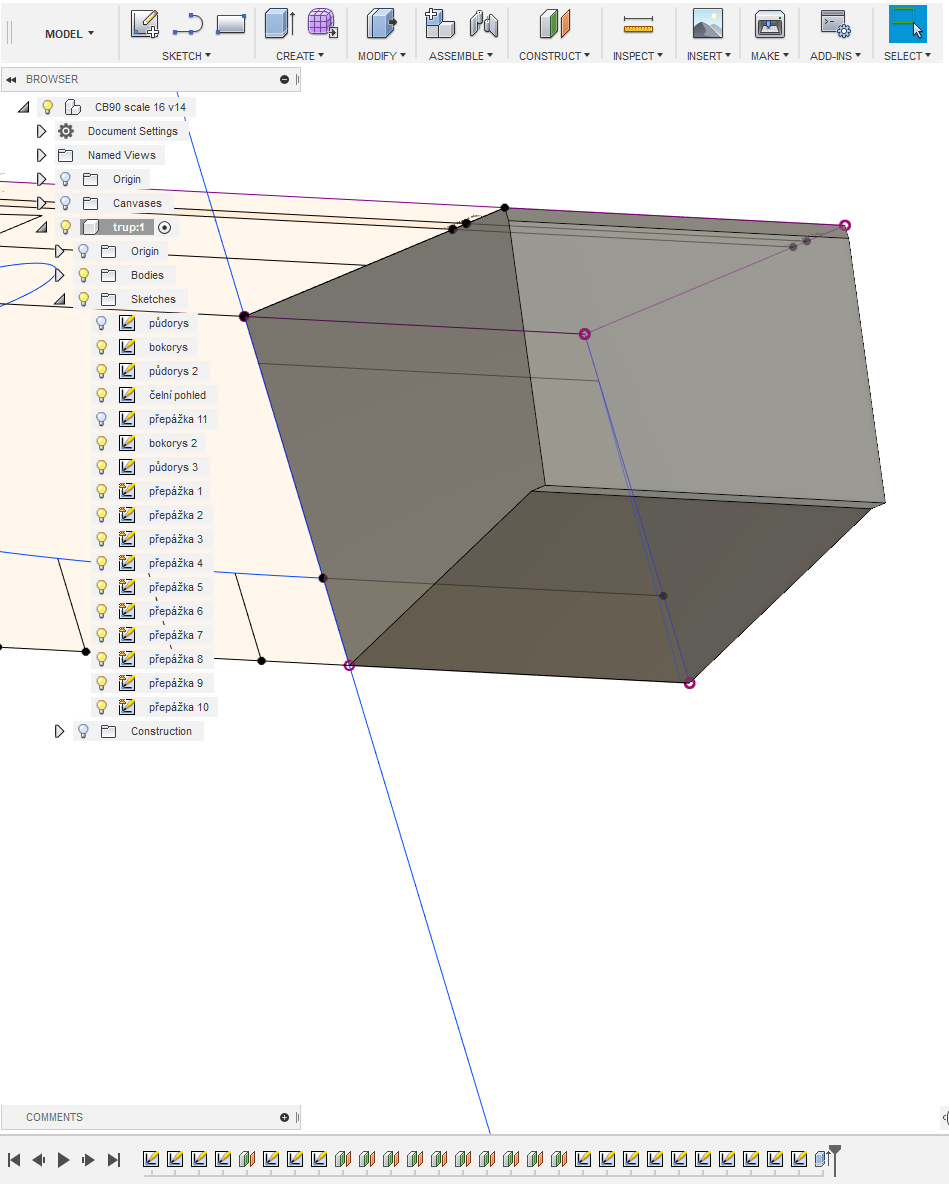Click the Insert image icon in toolbar
Viewport: 949px width, 1184px height.
707,23
